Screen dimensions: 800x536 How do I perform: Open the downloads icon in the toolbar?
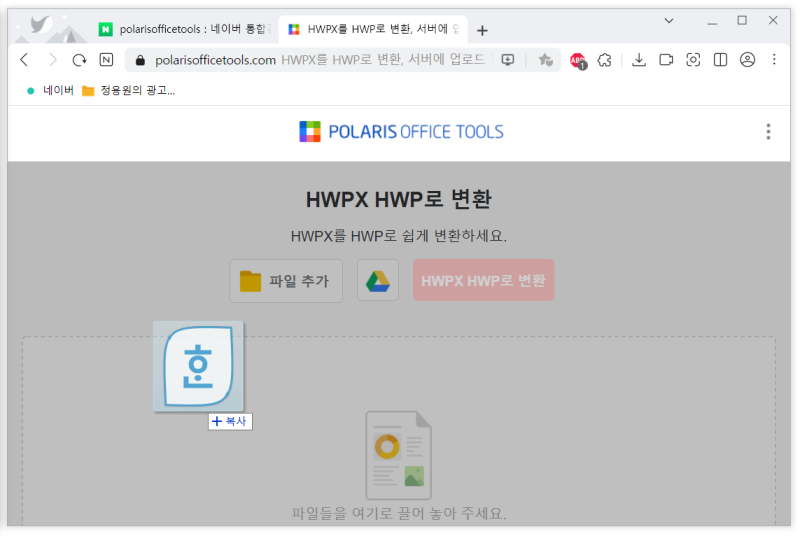click(x=639, y=60)
